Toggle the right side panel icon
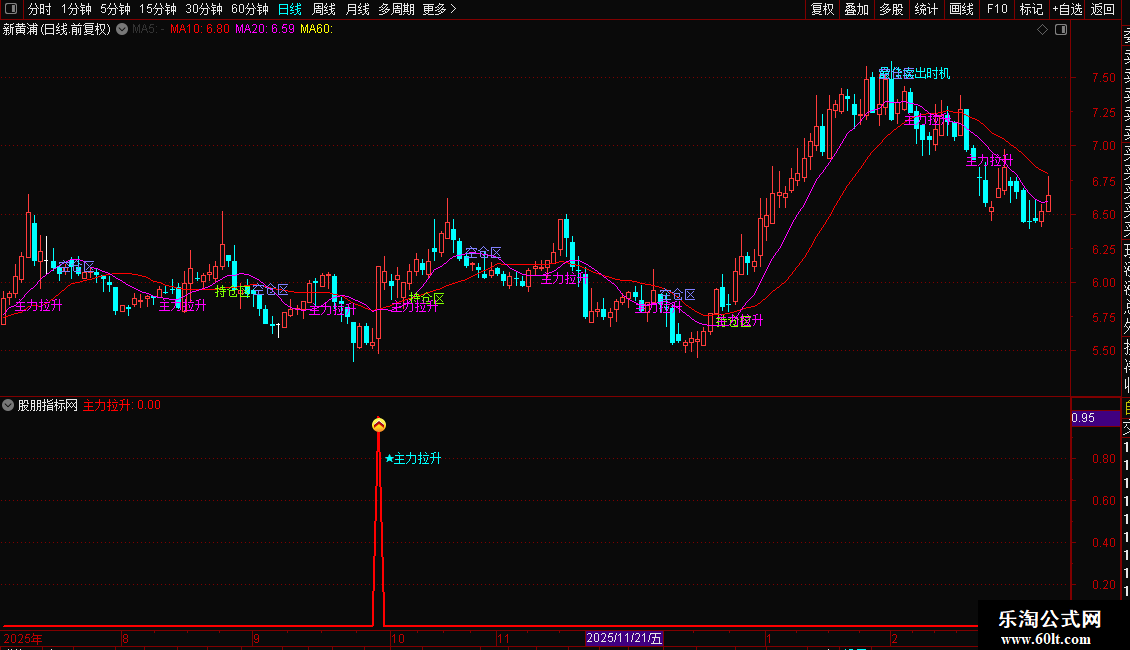Viewport: 1130px width, 650px height. 1061,30
